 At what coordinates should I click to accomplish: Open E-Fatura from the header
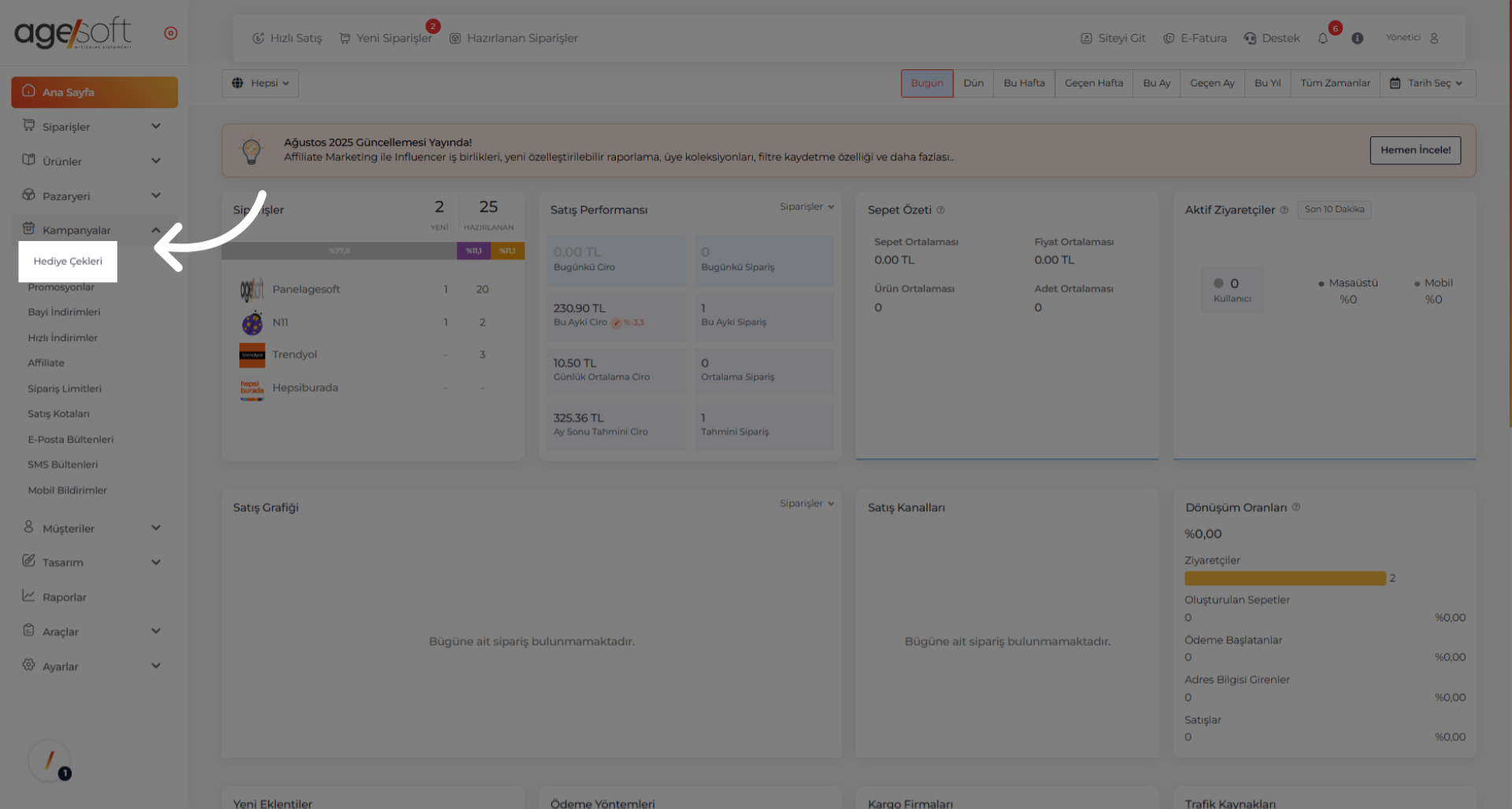1195,39
